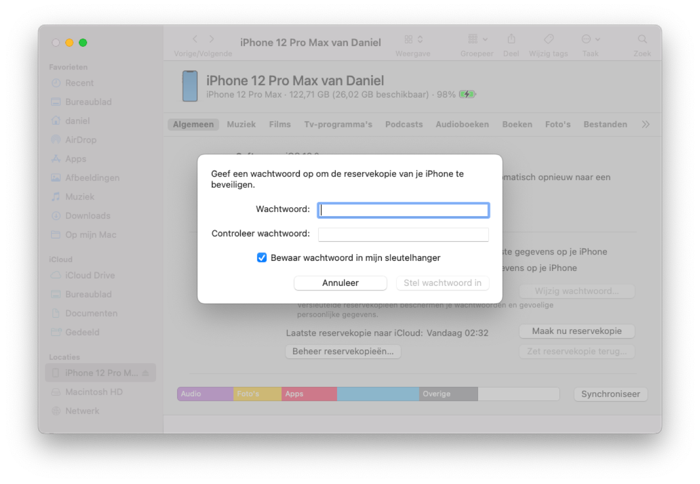The height and width of the screenshot is (484, 700).
Task: Switch to the Bestanden tab
Action: pyautogui.click(x=605, y=125)
